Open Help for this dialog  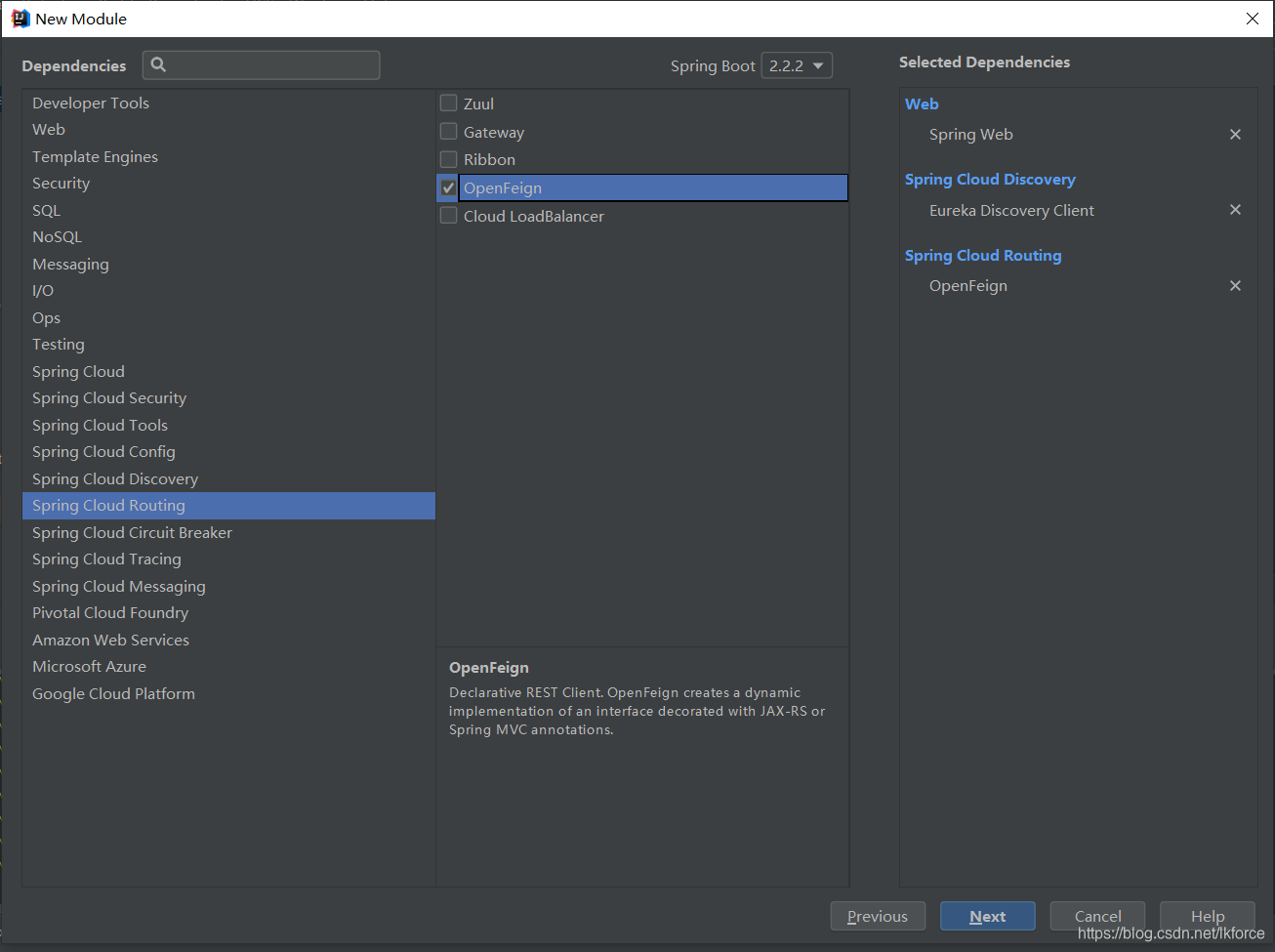coord(1208,916)
